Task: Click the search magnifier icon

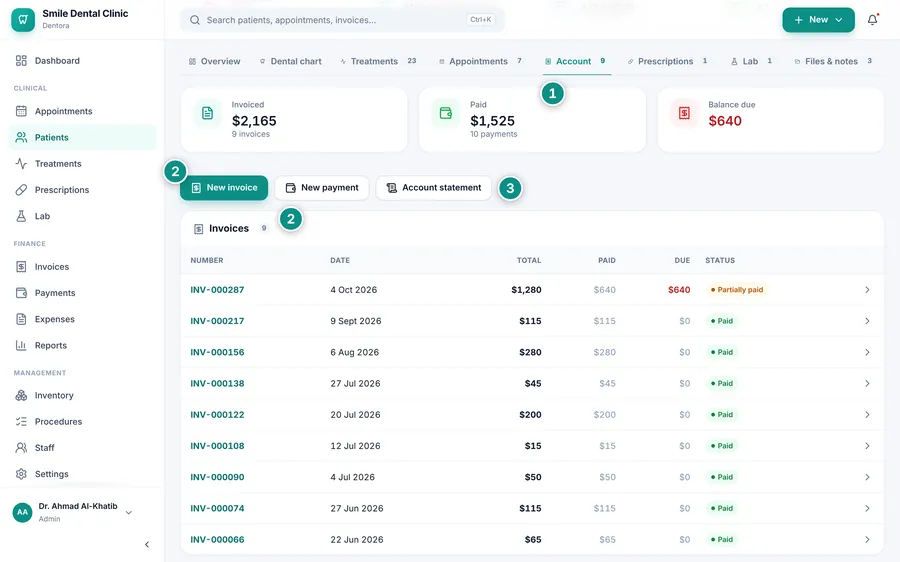Action: [195, 20]
